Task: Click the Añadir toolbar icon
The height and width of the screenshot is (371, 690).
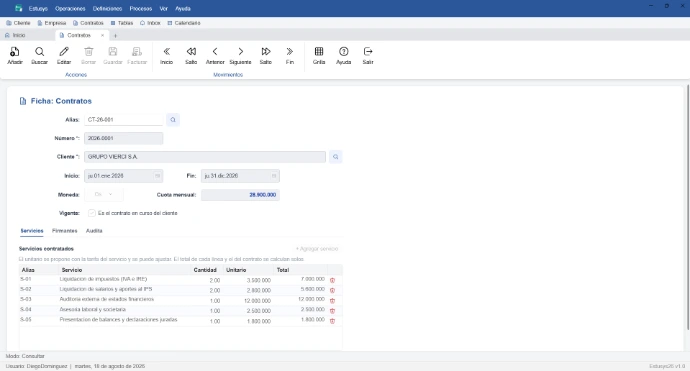Action: click(15, 55)
